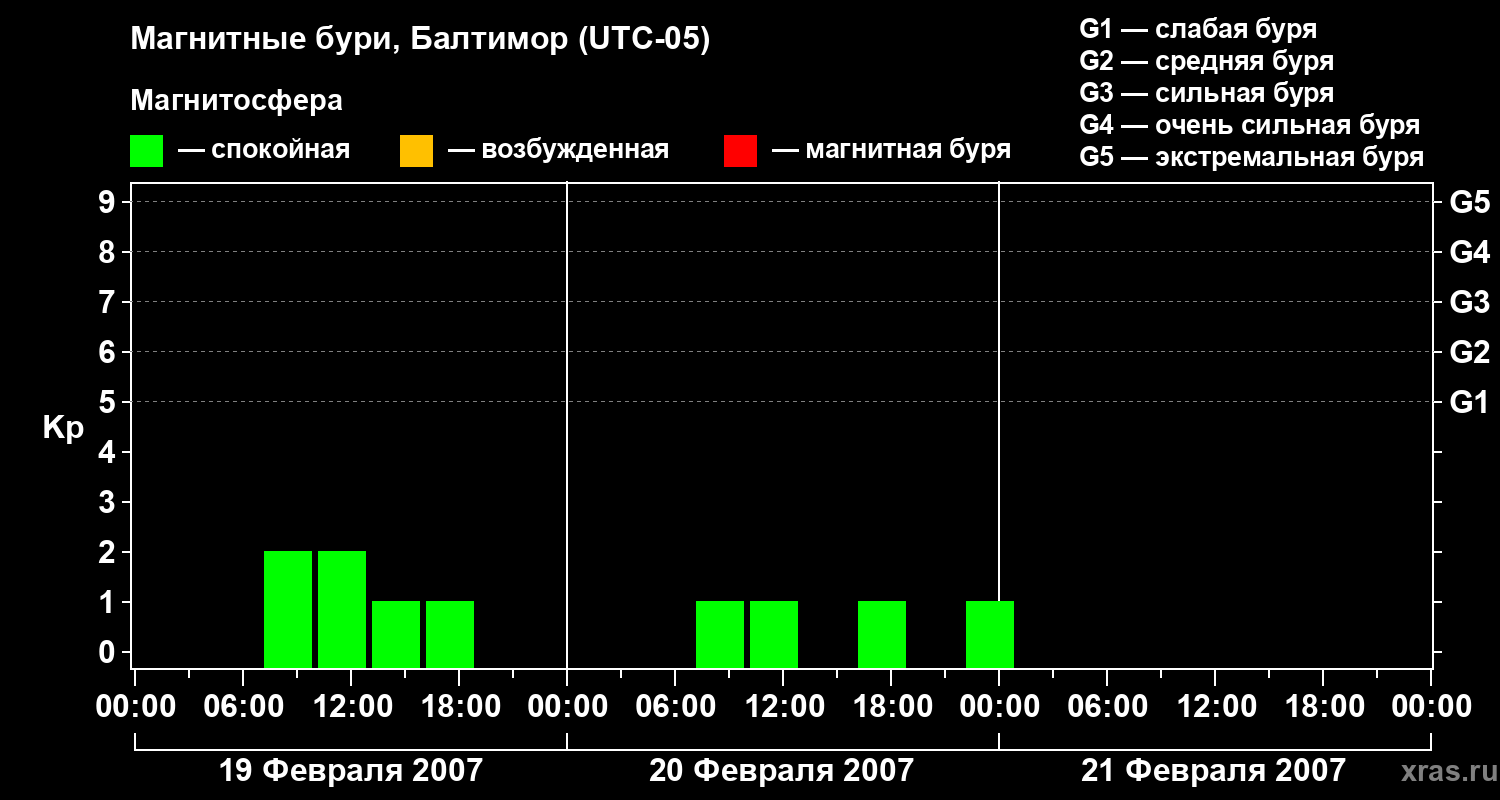This screenshot has width=1500, height=800.
Task: Click the Kp 1 bar for 16:00–19:00 on 20 Февраля
Action: 882,634
